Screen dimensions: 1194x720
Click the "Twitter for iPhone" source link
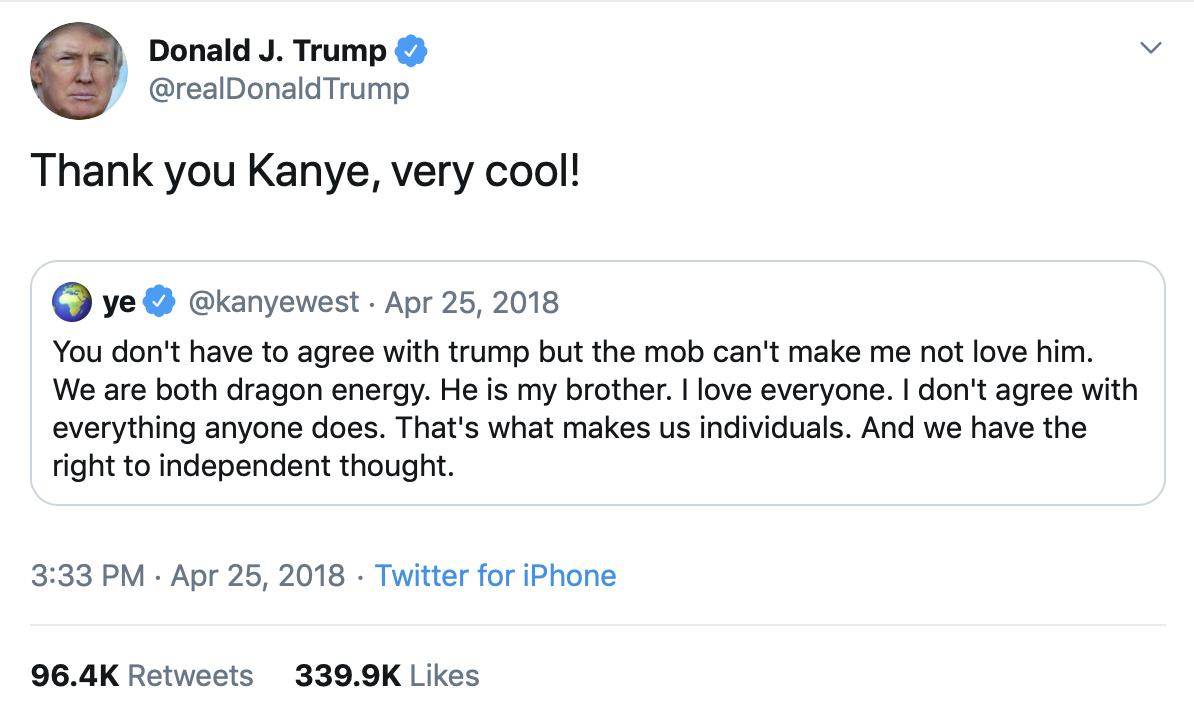click(x=495, y=576)
